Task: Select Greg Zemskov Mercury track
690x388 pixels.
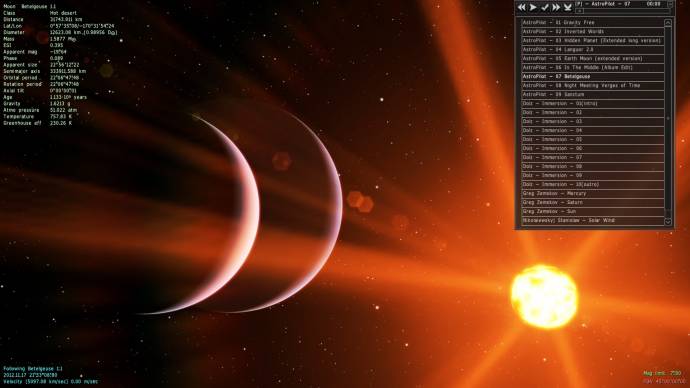Action: click(x=592, y=194)
